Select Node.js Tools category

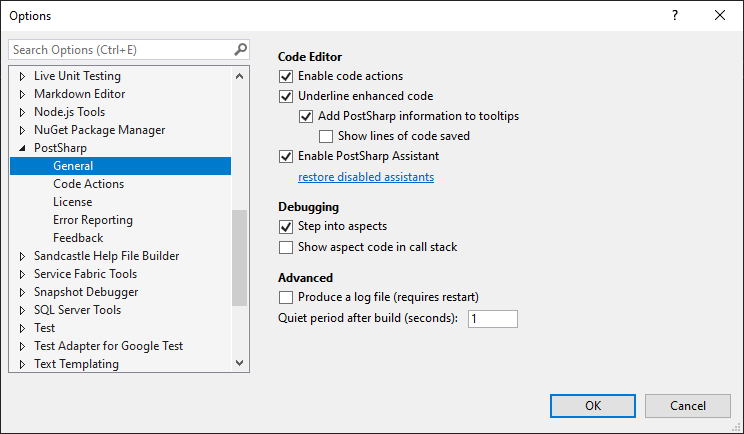point(69,112)
